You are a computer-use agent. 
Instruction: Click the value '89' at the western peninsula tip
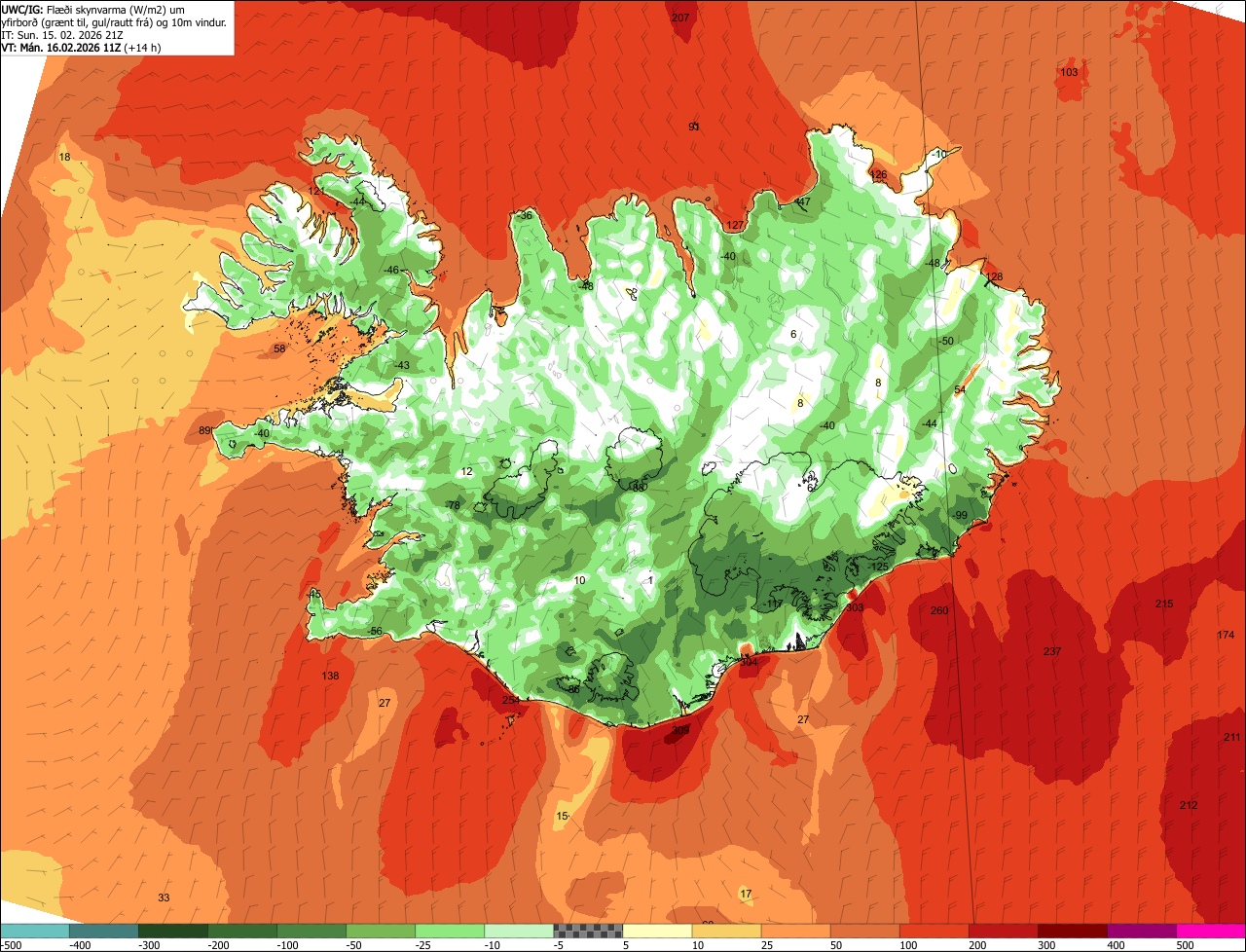click(204, 431)
